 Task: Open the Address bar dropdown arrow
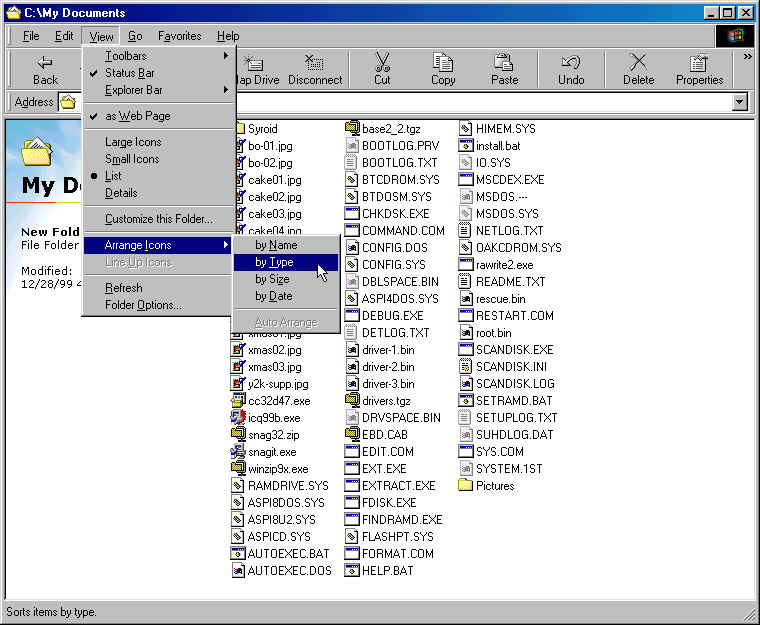740,102
